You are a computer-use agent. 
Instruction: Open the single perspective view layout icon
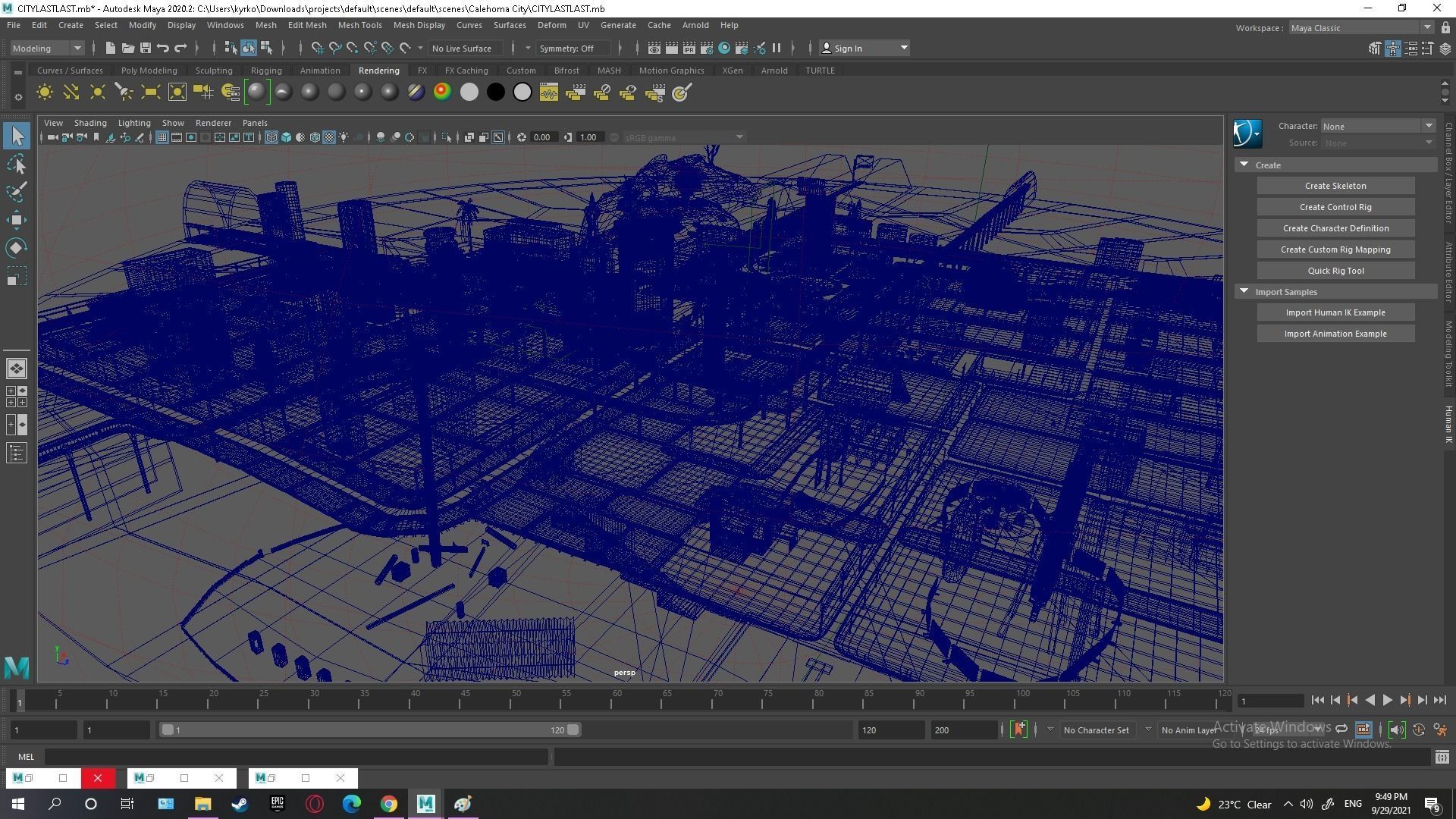[17, 369]
